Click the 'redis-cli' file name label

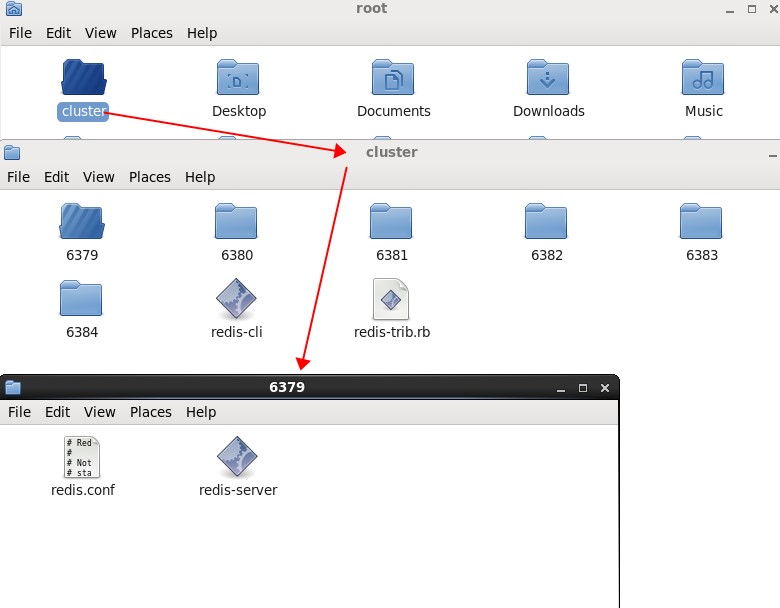237,332
